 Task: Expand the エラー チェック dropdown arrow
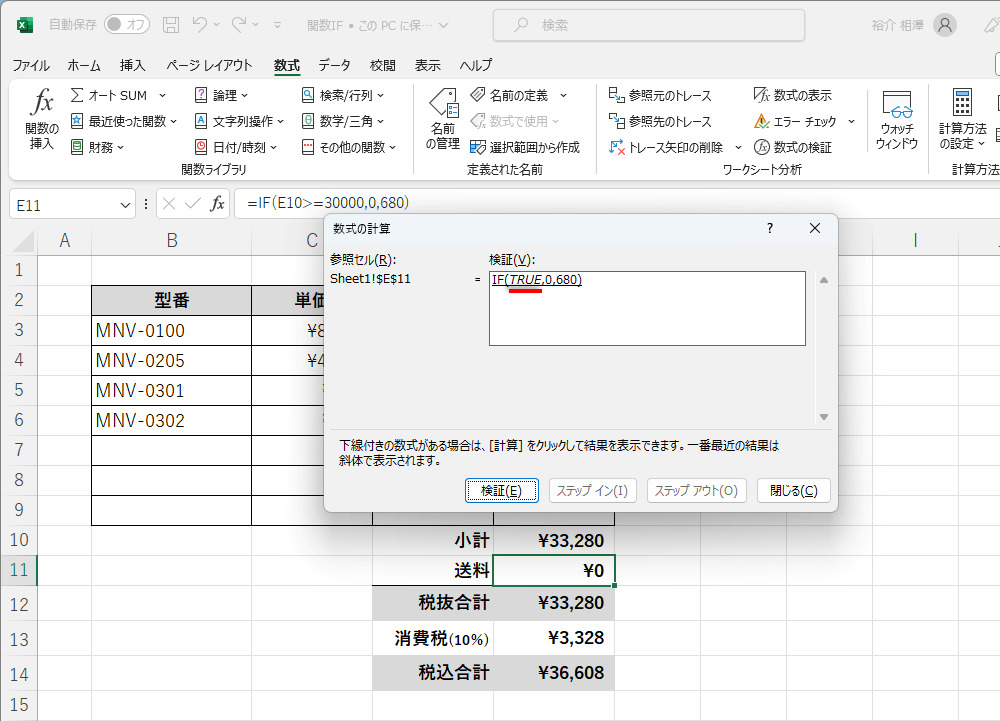(x=851, y=121)
